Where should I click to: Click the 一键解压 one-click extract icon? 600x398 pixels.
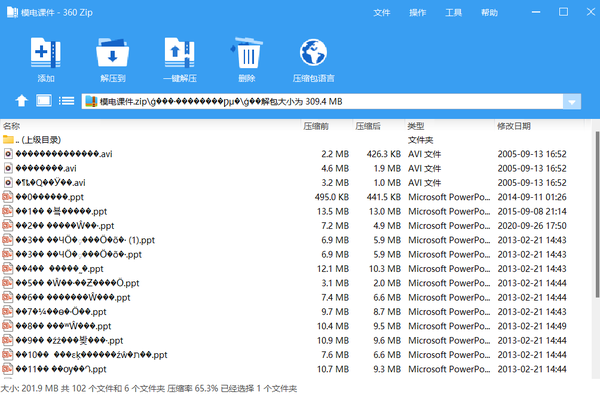click(179, 52)
